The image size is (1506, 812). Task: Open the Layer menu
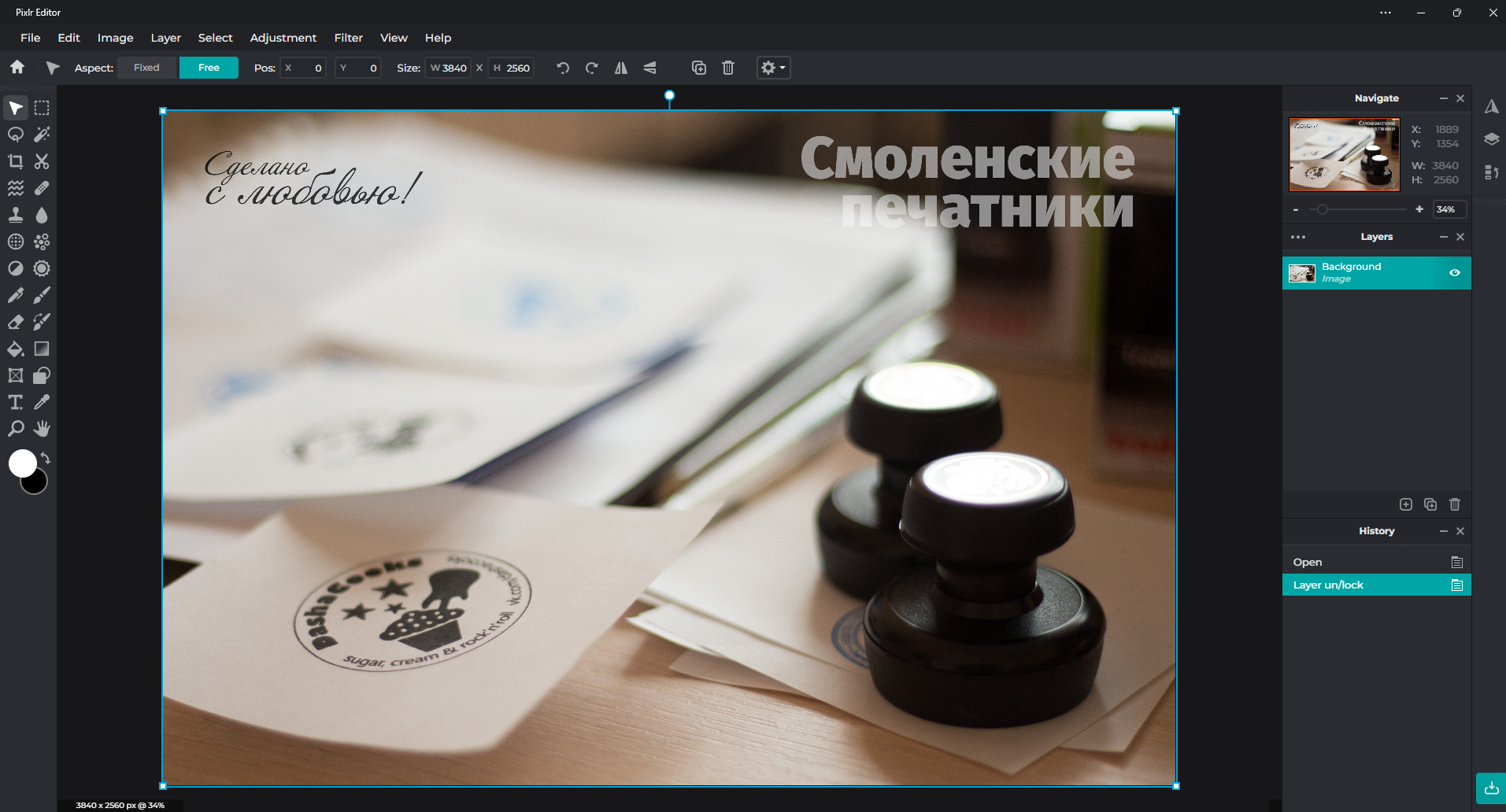pos(165,38)
